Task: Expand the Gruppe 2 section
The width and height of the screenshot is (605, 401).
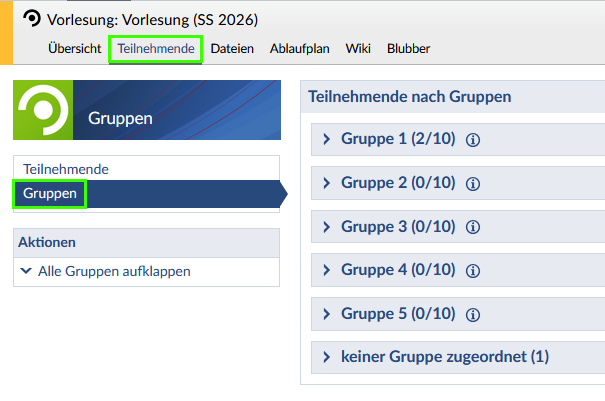Action: [x=326, y=183]
